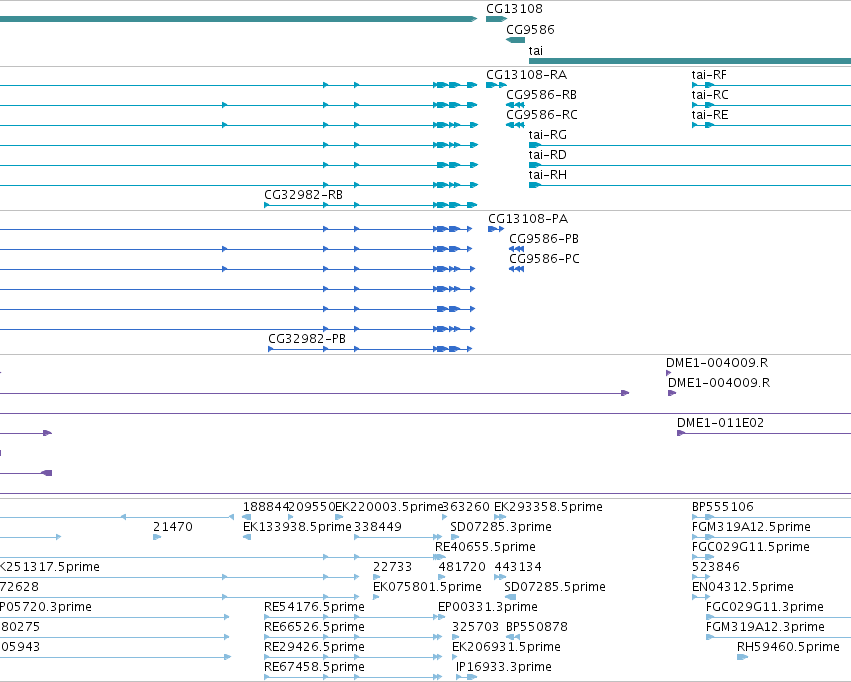Click the RE54176.5prime EST label
This screenshot has height=682, width=851.
[314, 607]
